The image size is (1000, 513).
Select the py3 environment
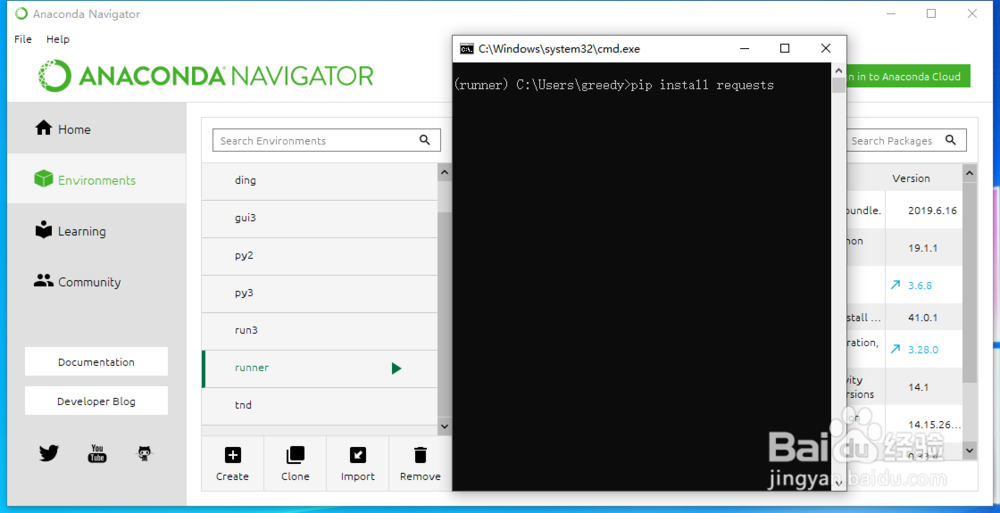(x=320, y=294)
